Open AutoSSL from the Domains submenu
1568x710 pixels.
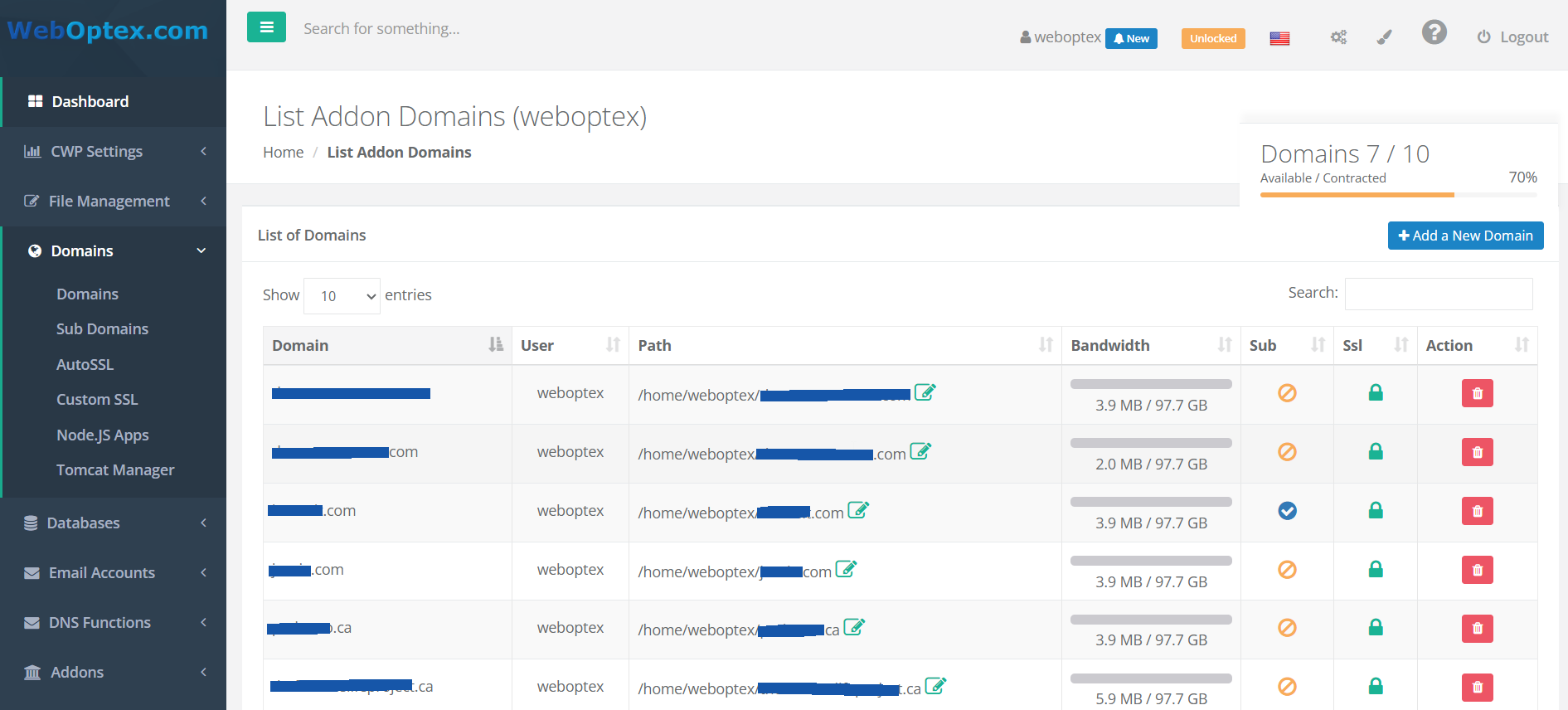pos(85,365)
